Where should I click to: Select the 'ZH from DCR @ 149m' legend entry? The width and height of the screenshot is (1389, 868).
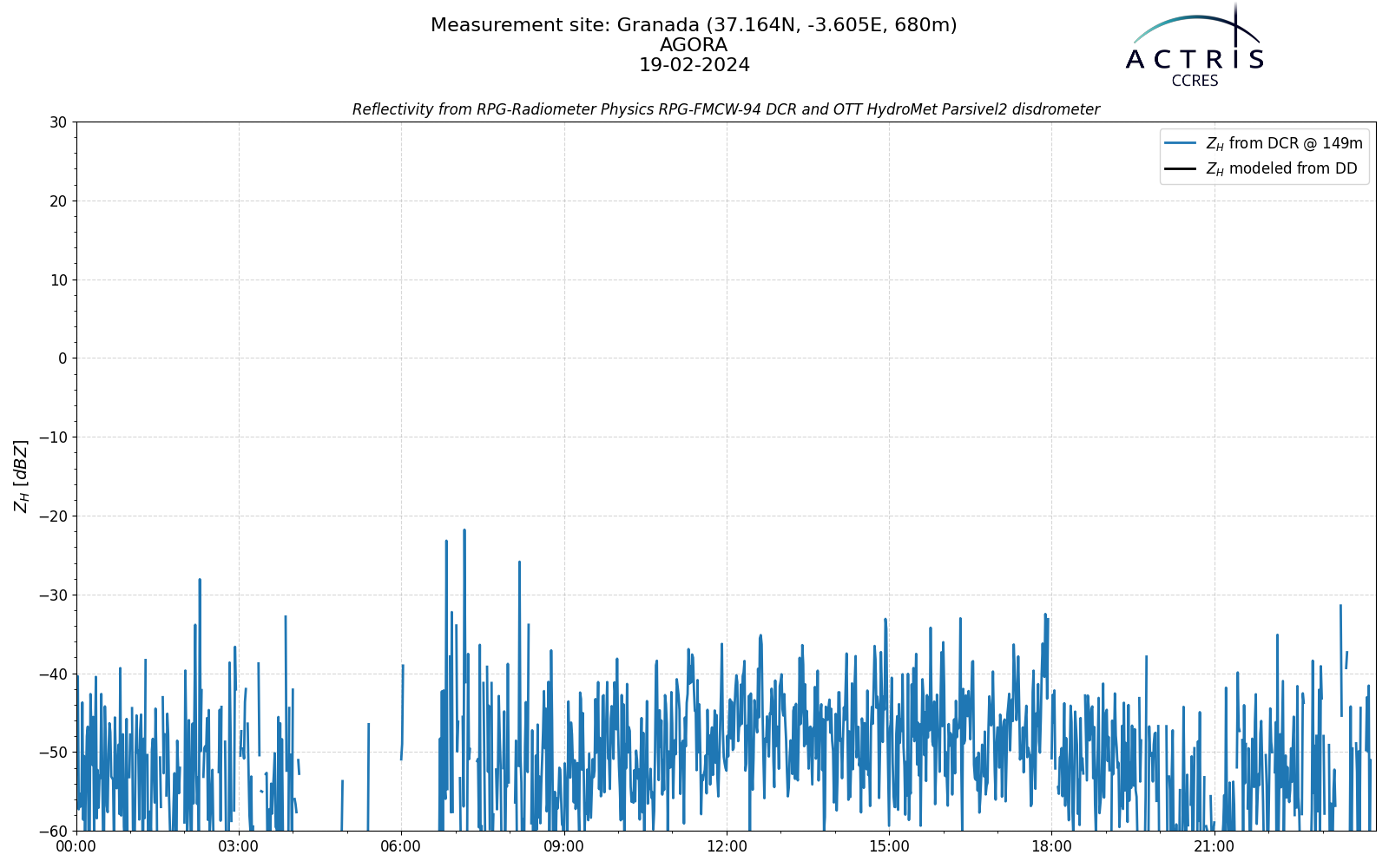pyautogui.click(x=1264, y=143)
